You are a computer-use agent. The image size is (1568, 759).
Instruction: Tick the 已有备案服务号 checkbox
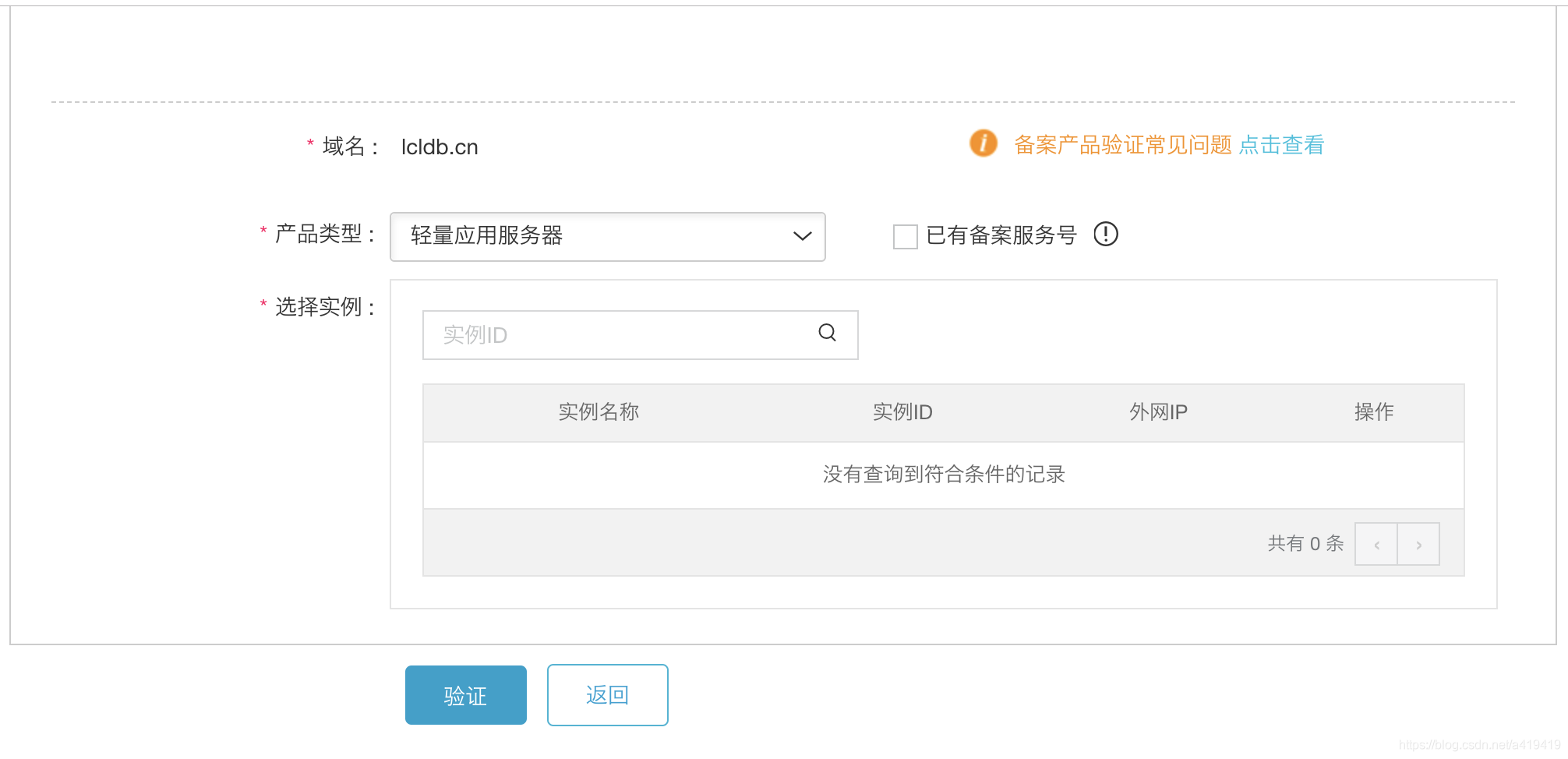click(906, 236)
